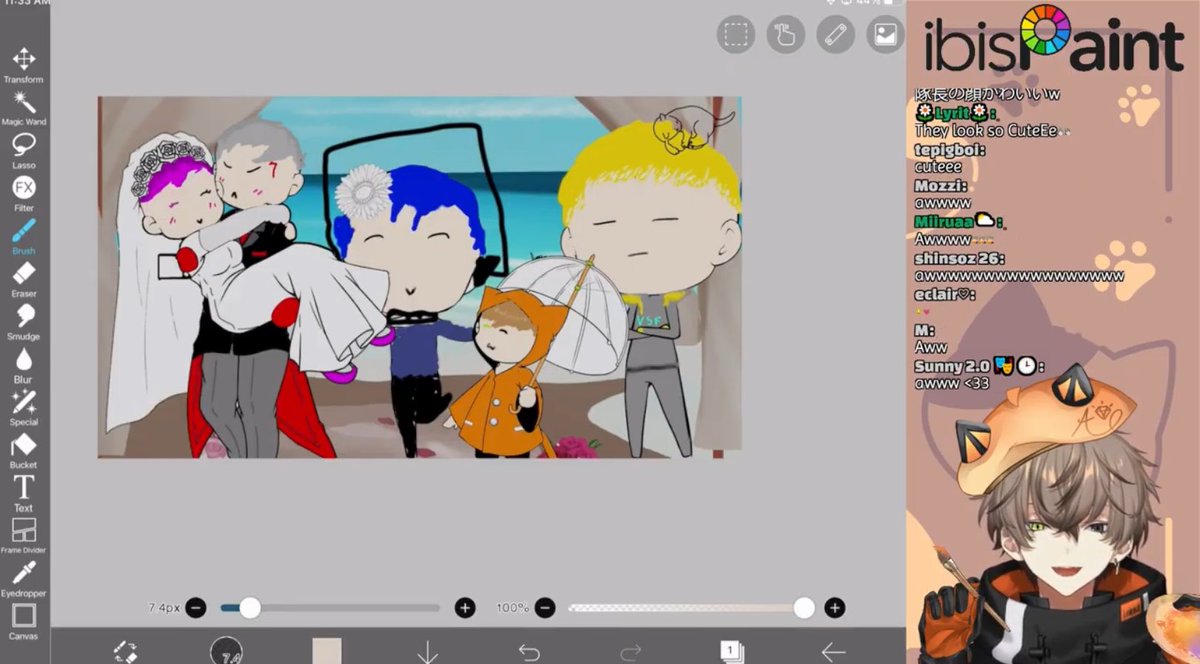The height and width of the screenshot is (664, 1200).
Task: Select the Transform tool
Action: coord(23,65)
